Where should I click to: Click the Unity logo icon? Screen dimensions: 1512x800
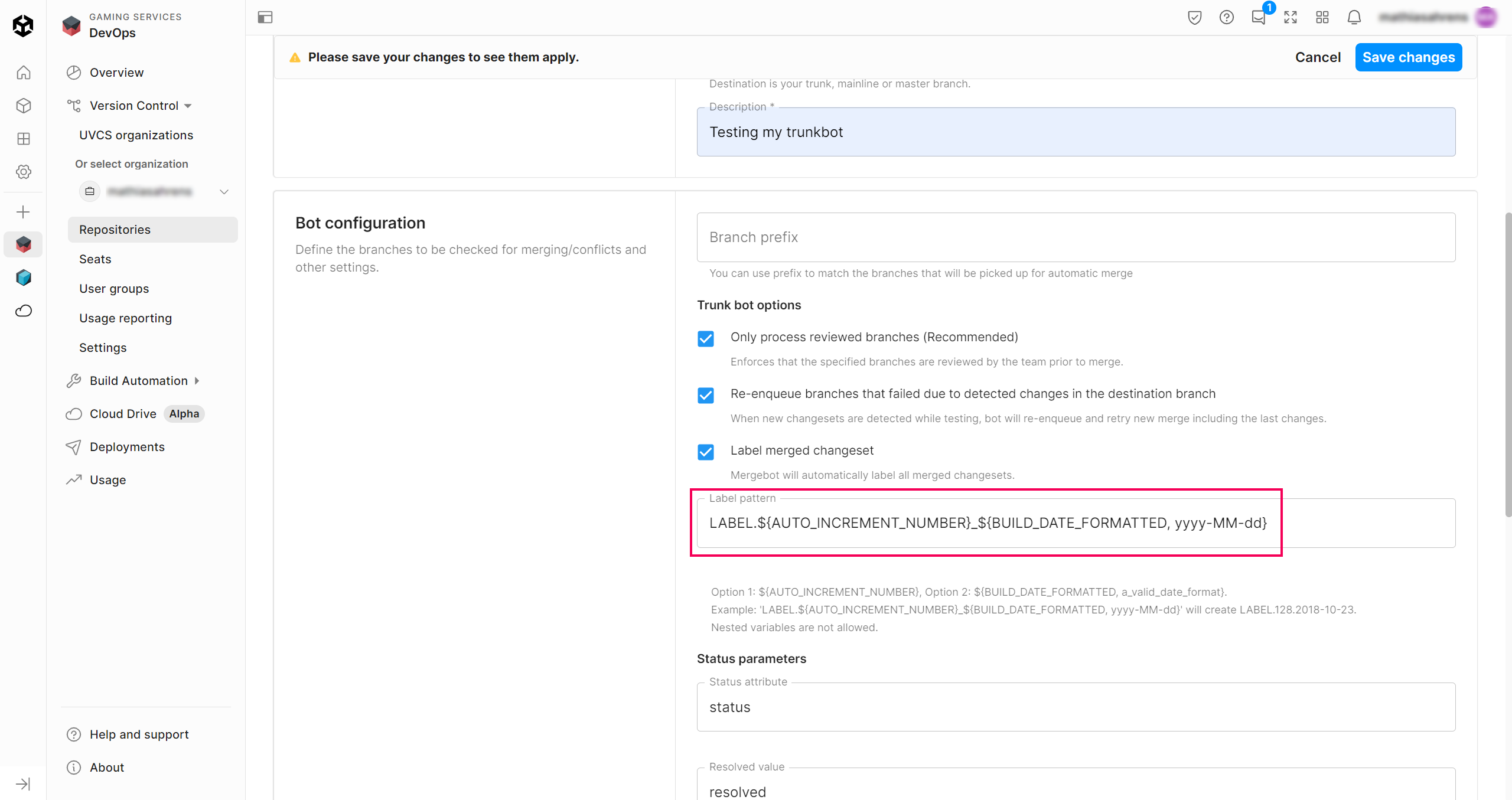23,25
